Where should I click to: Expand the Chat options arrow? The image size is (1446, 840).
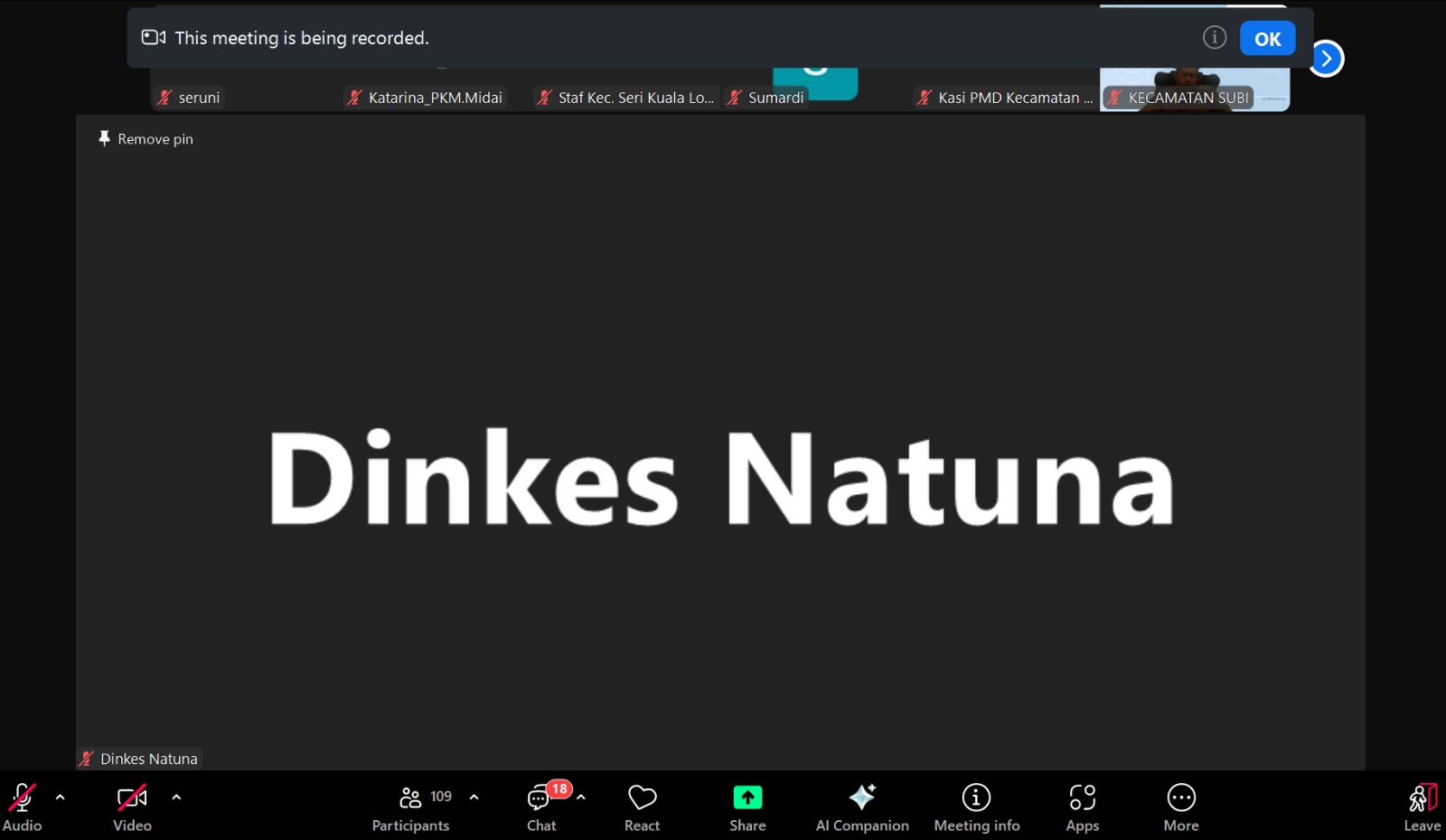pos(581,798)
